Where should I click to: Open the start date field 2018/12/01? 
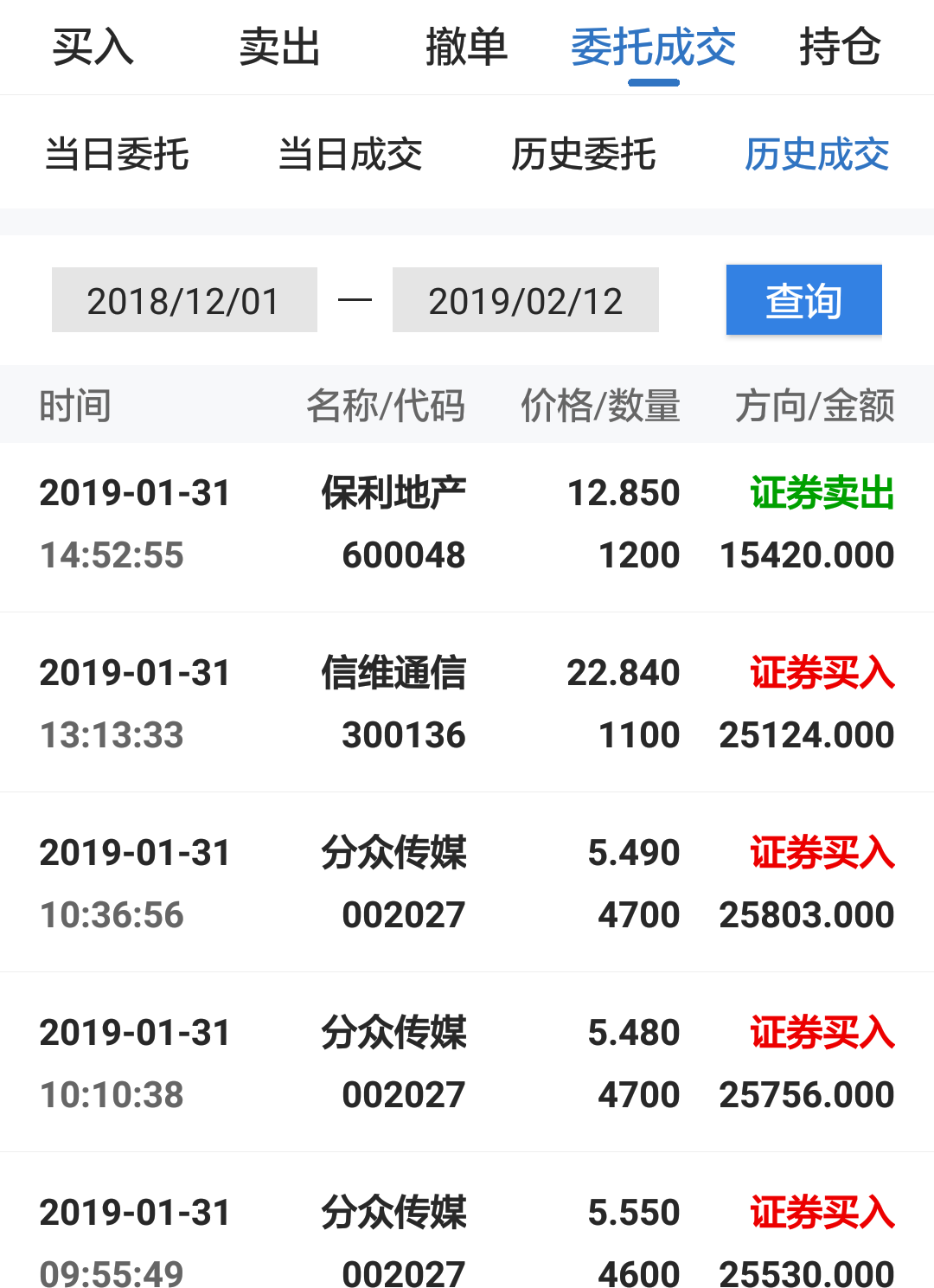tap(183, 300)
